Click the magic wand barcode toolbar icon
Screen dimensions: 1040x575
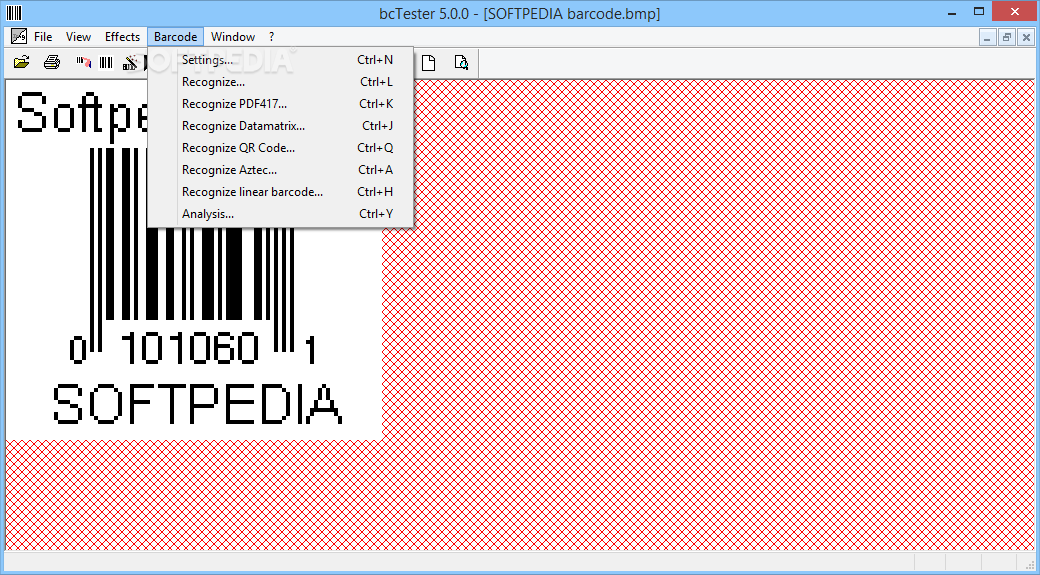click(131, 62)
